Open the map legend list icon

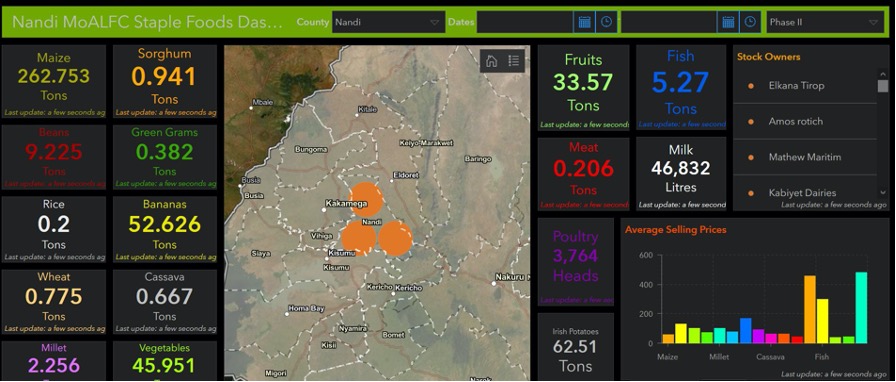coord(513,61)
